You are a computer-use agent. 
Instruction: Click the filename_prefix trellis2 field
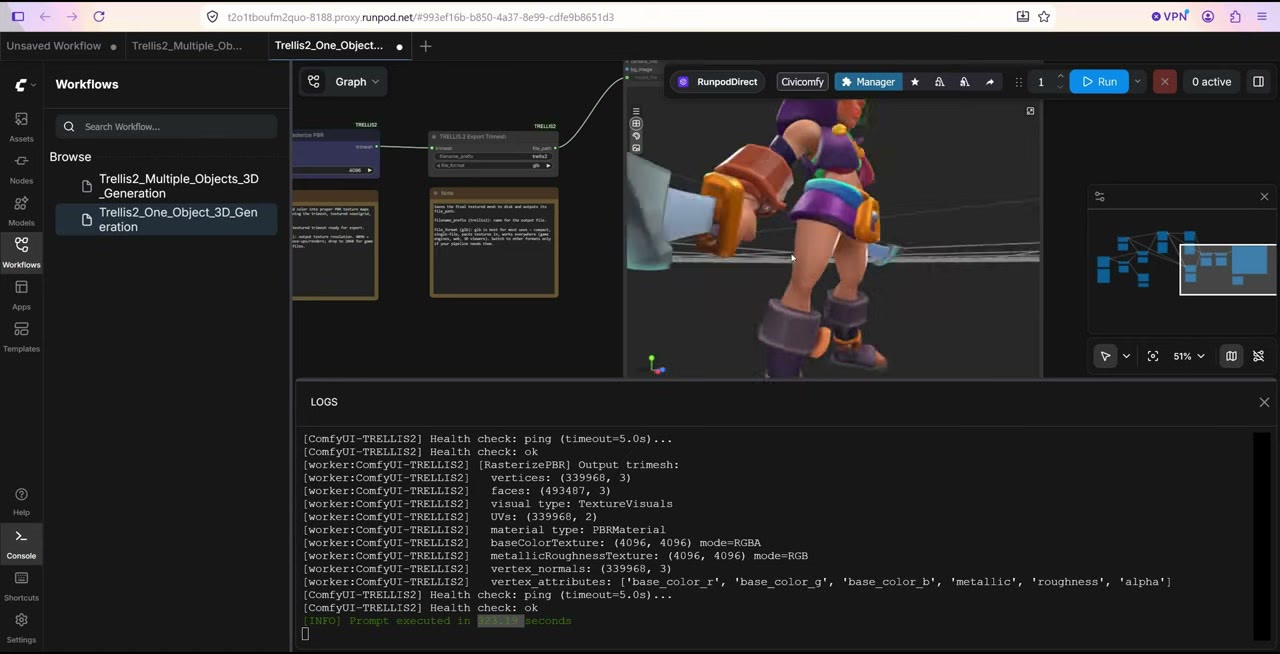[x=495, y=156]
